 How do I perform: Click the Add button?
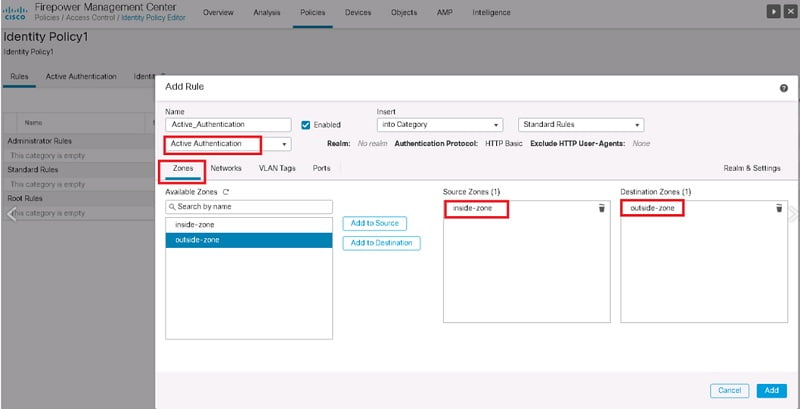coord(771,391)
